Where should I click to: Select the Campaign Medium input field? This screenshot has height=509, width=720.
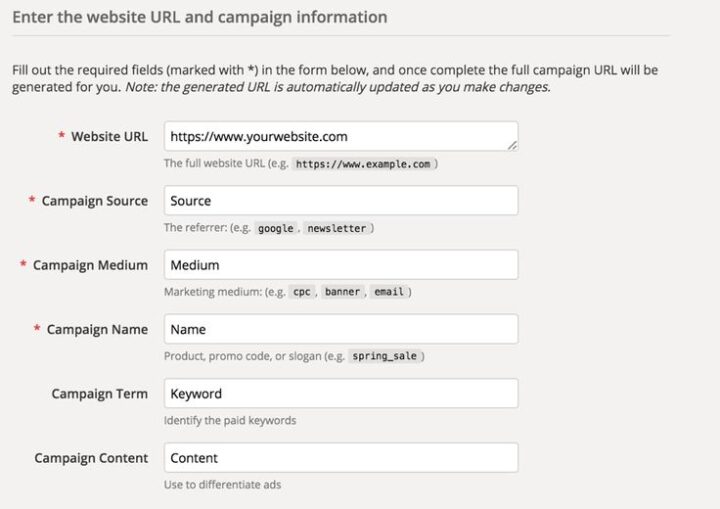pyautogui.click(x=340, y=265)
